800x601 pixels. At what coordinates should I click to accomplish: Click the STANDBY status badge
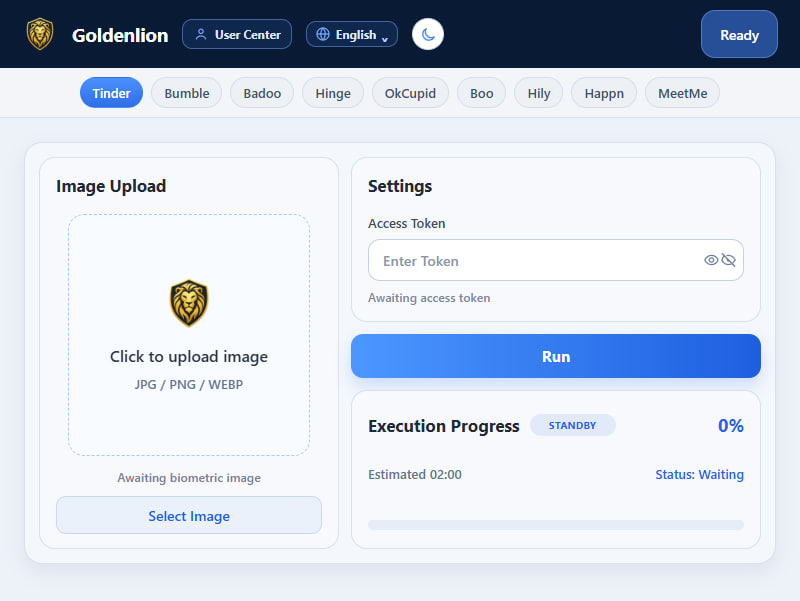pyautogui.click(x=572, y=425)
